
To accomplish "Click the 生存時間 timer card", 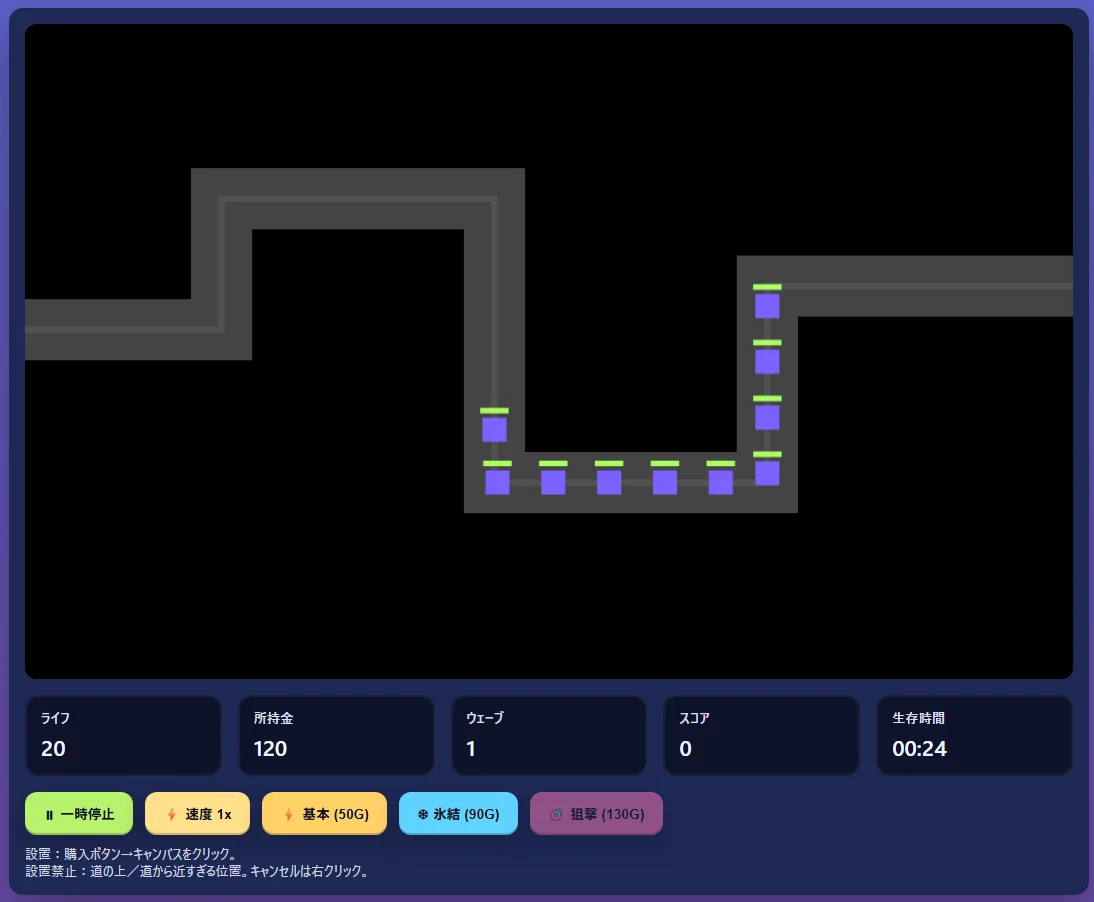I will click(974, 736).
